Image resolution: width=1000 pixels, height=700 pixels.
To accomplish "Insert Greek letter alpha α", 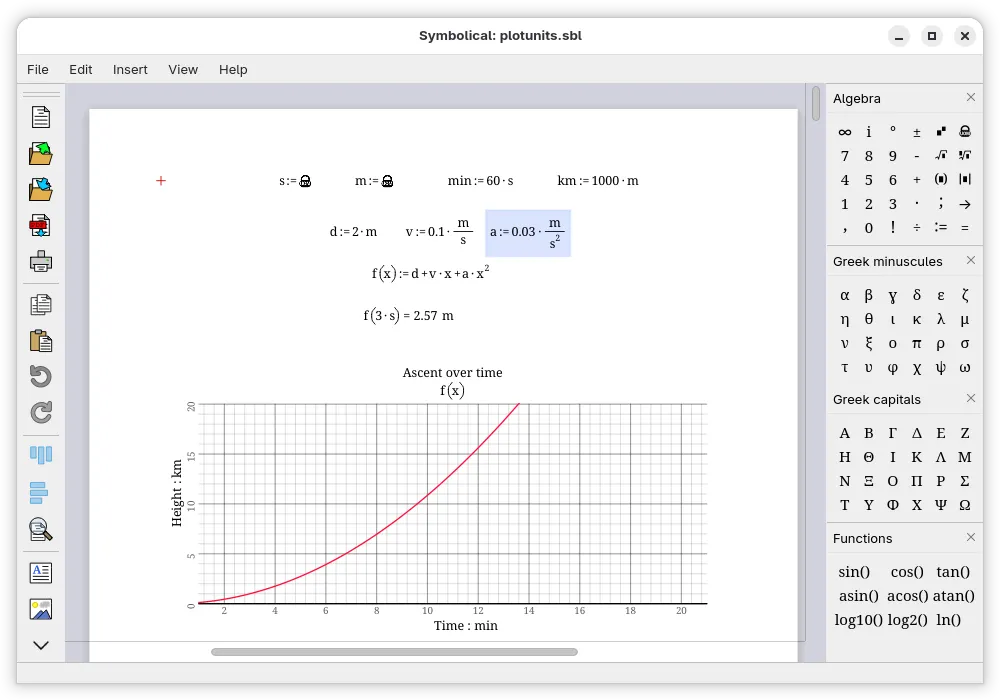I will [x=844, y=295].
